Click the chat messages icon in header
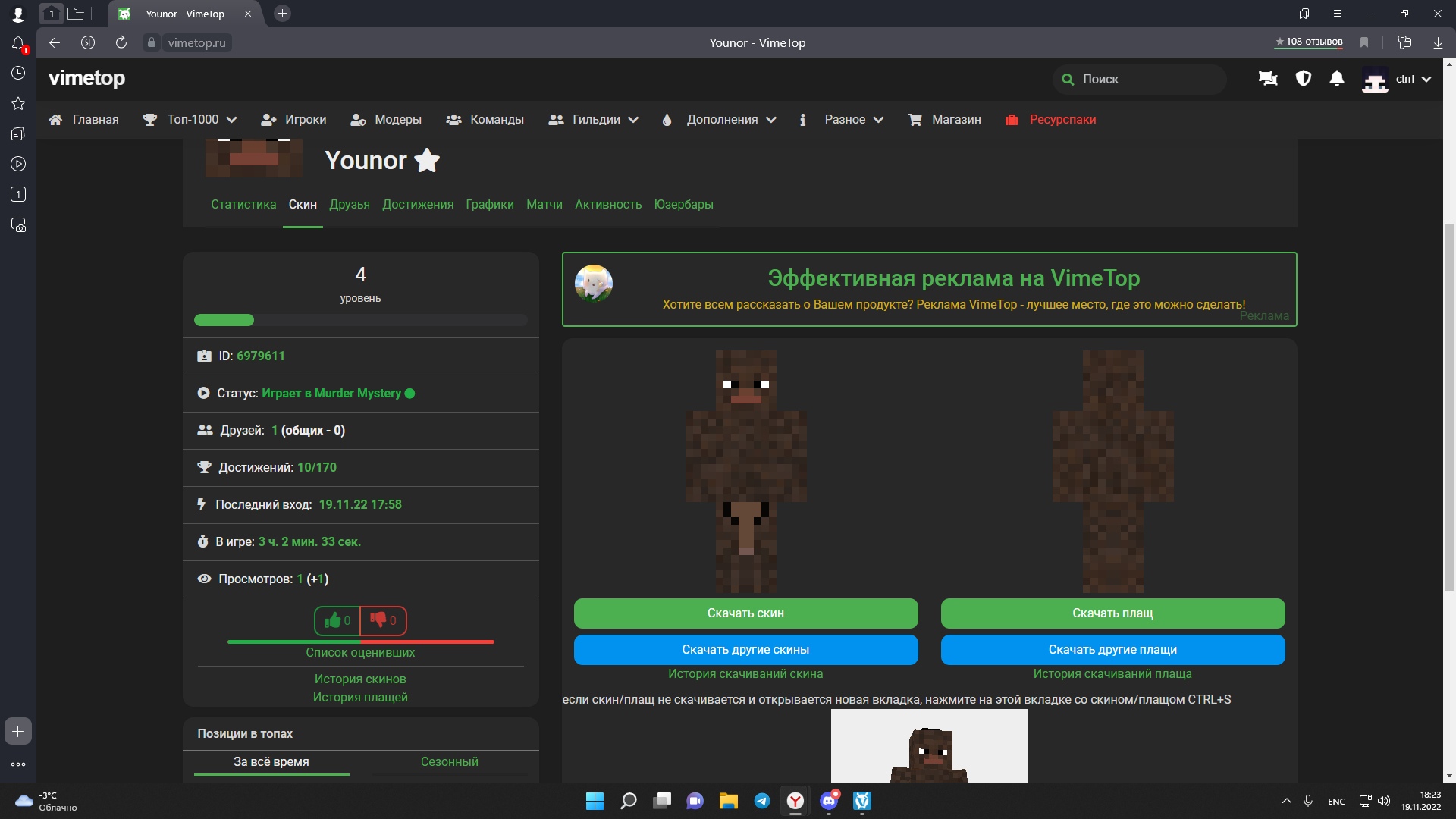Screen dimensions: 1456x819 coord(1268,79)
